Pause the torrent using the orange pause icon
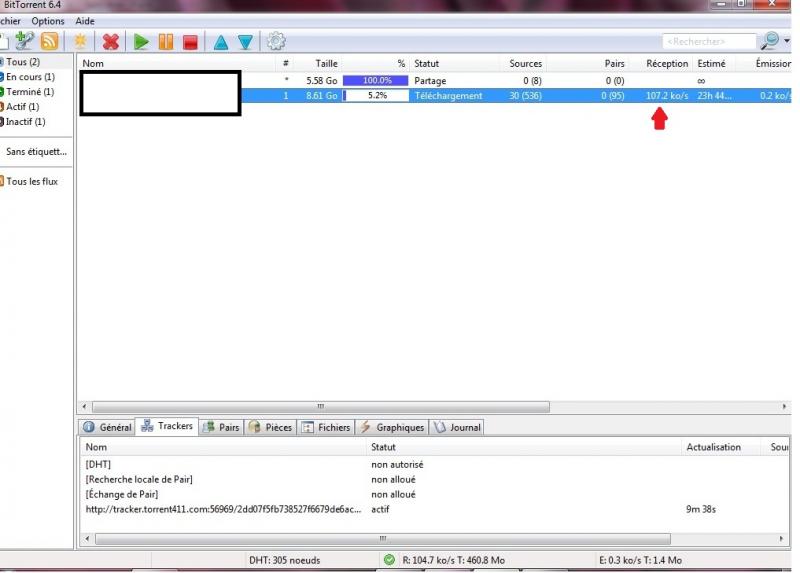The width and height of the screenshot is (800, 573). coord(166,41)
